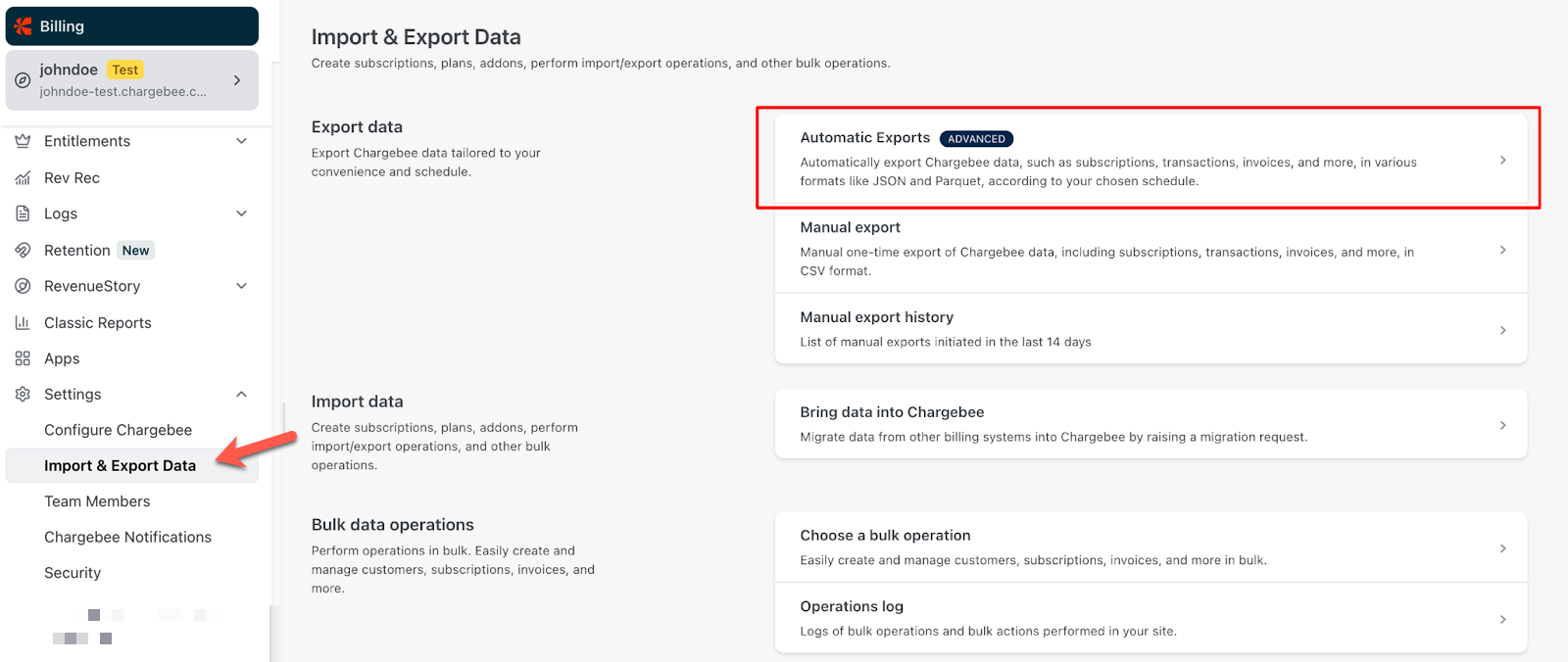
Task: Click the Retention icon in sidebar
Action: coord(23,251)
